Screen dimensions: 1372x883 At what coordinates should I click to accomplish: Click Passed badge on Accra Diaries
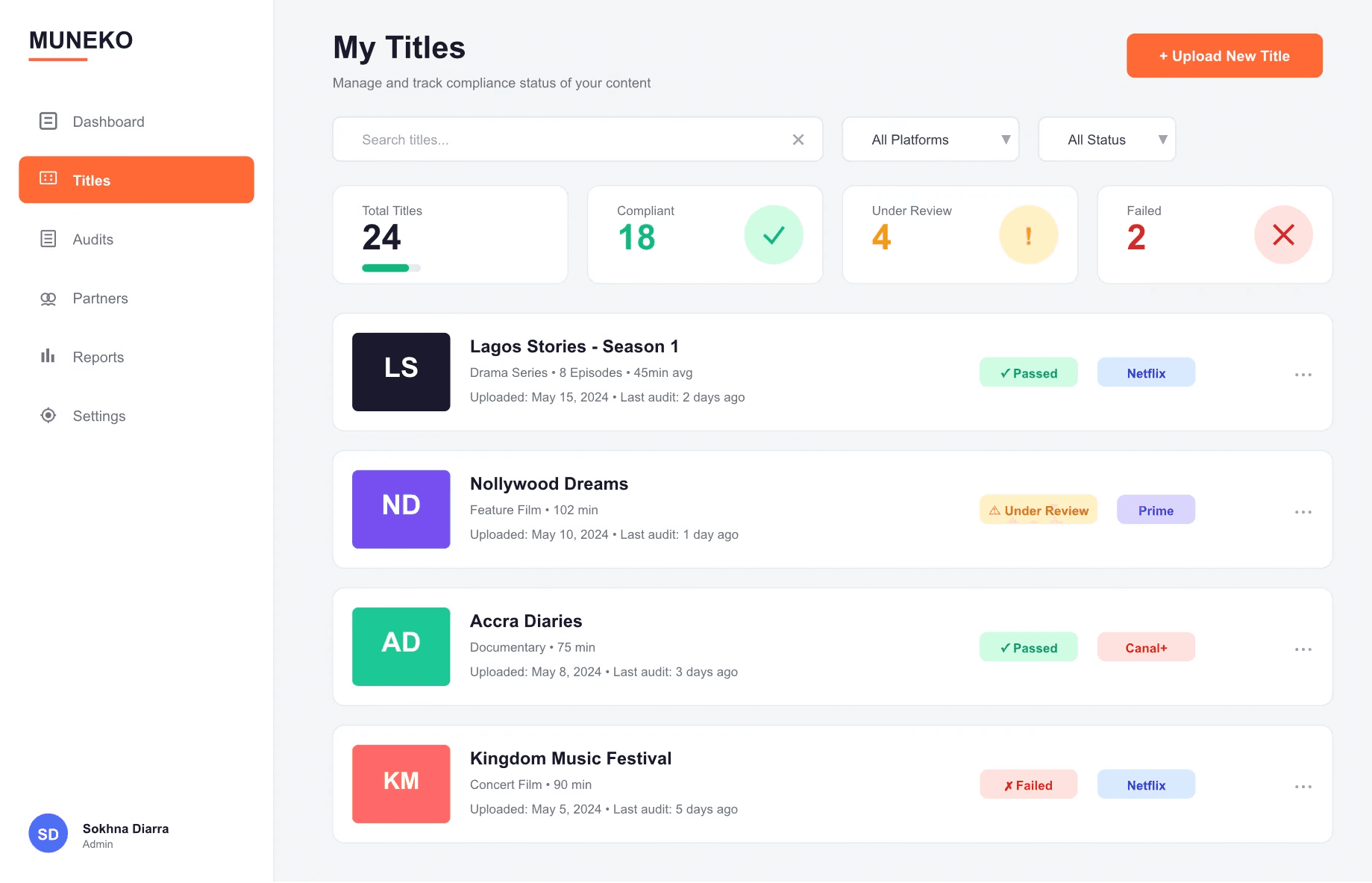pyautogui.click(x=1028, y=647)
